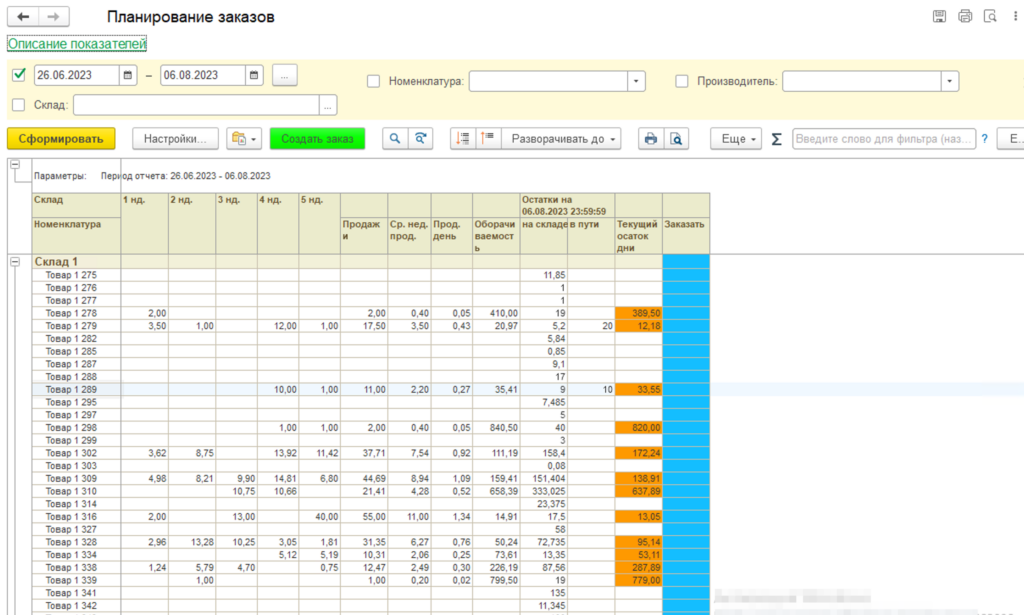Open the Настройки... button

pos(175,138)
